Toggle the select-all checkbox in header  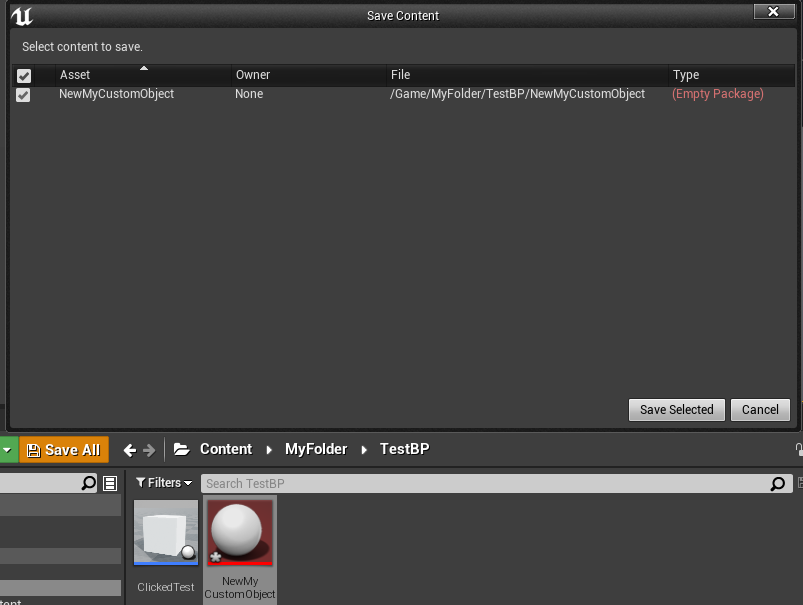23,75
